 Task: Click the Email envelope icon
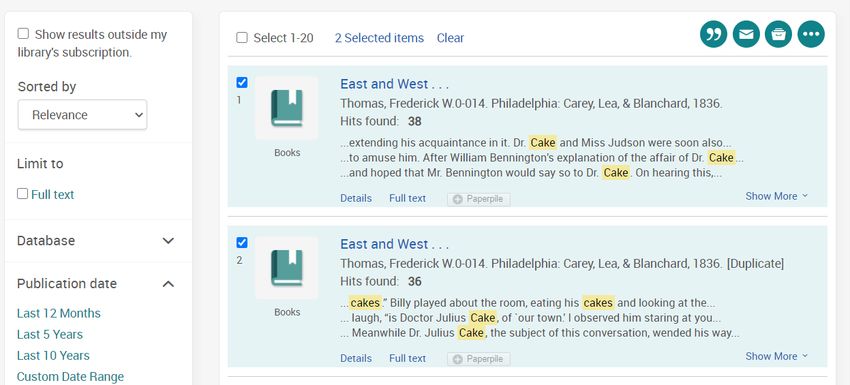[x=746, y=34]
